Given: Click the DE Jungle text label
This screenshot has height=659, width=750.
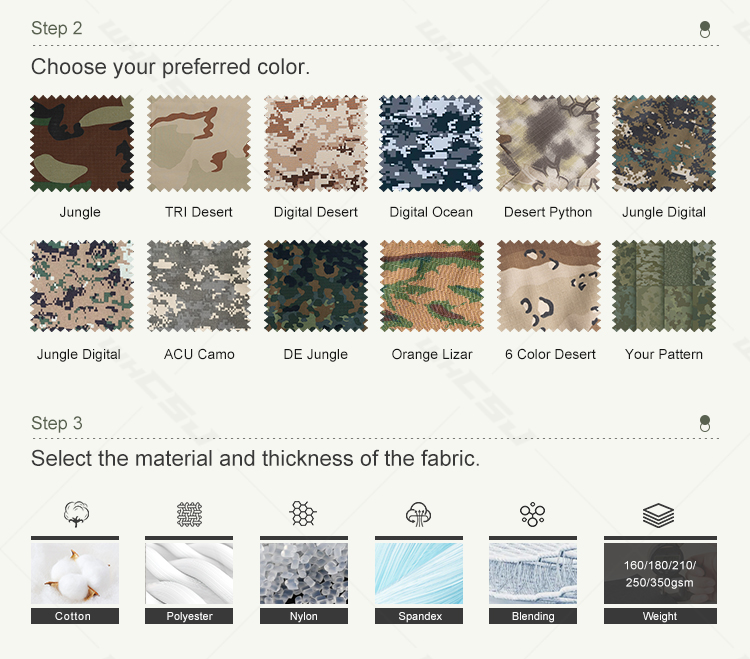Looking at the screenshot, I should (315, 354).
